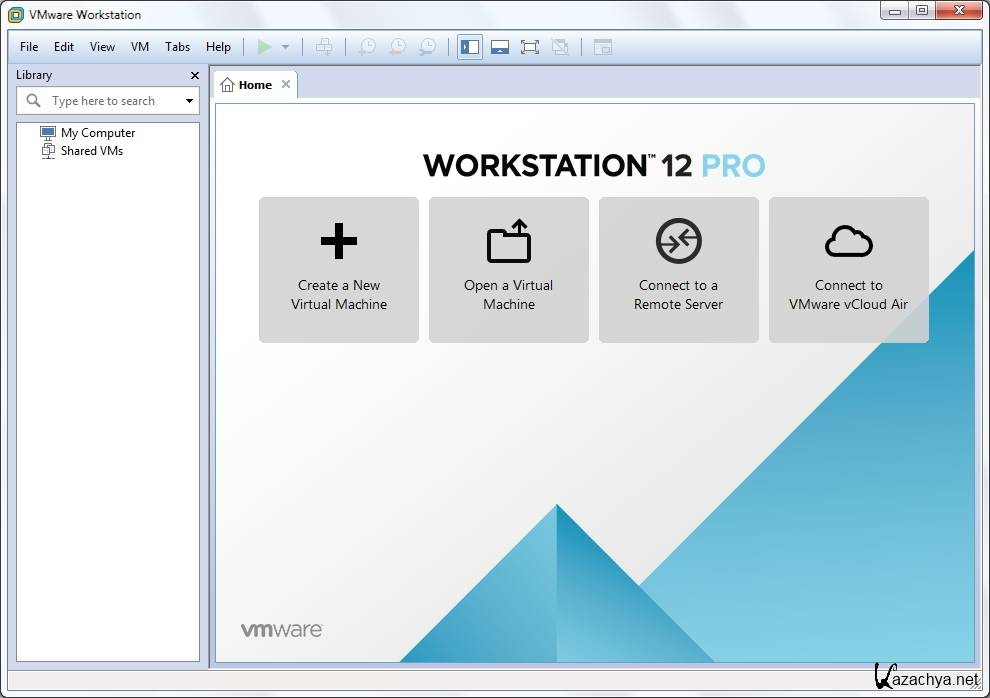Select Shared VMs in Library tree

point(91,151)
